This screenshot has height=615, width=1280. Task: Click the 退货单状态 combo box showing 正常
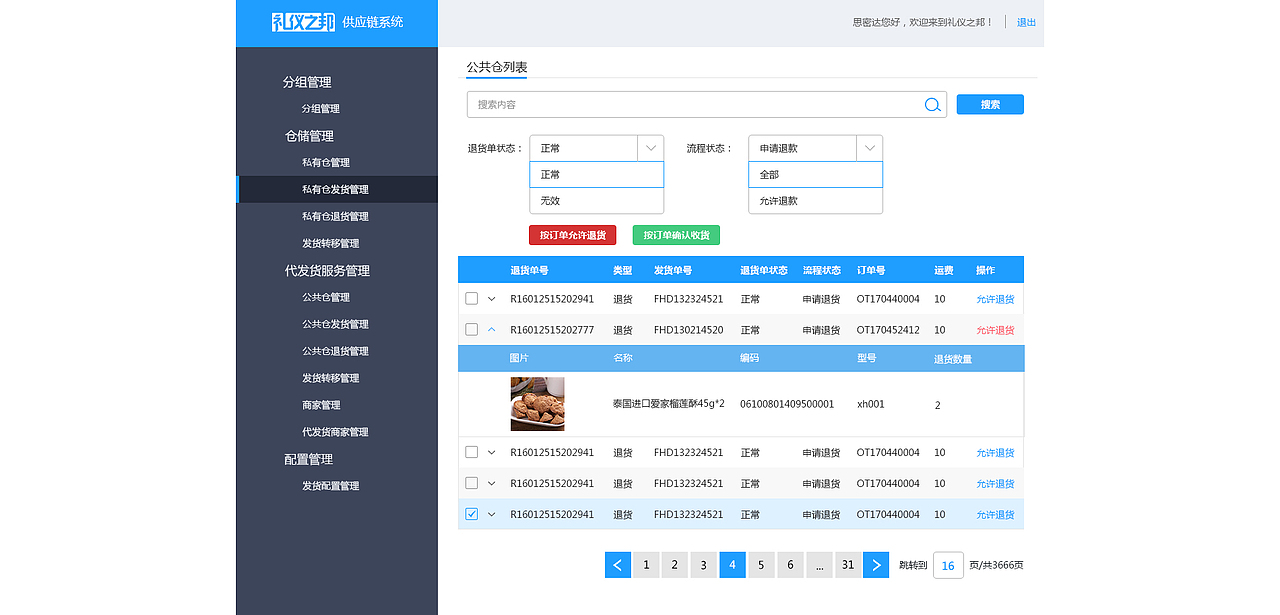click(596, 148)
